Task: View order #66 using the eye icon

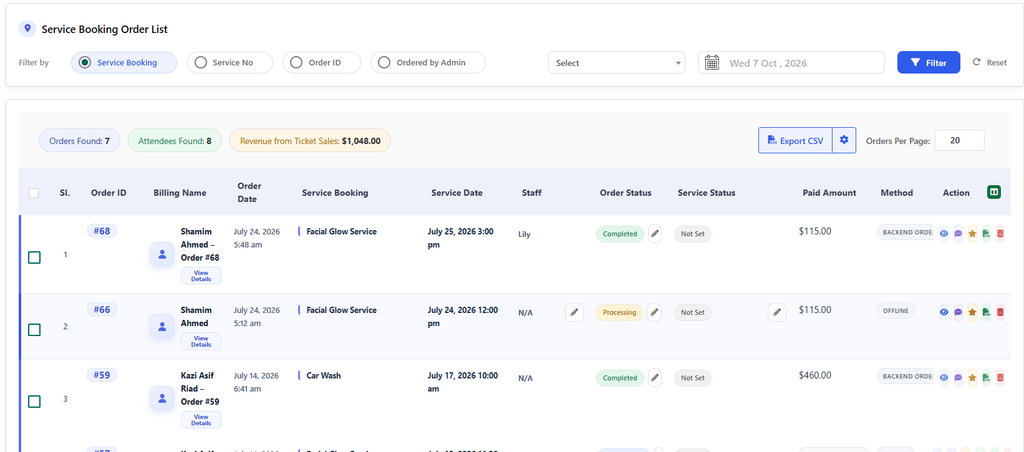Action: pos(944,312)
